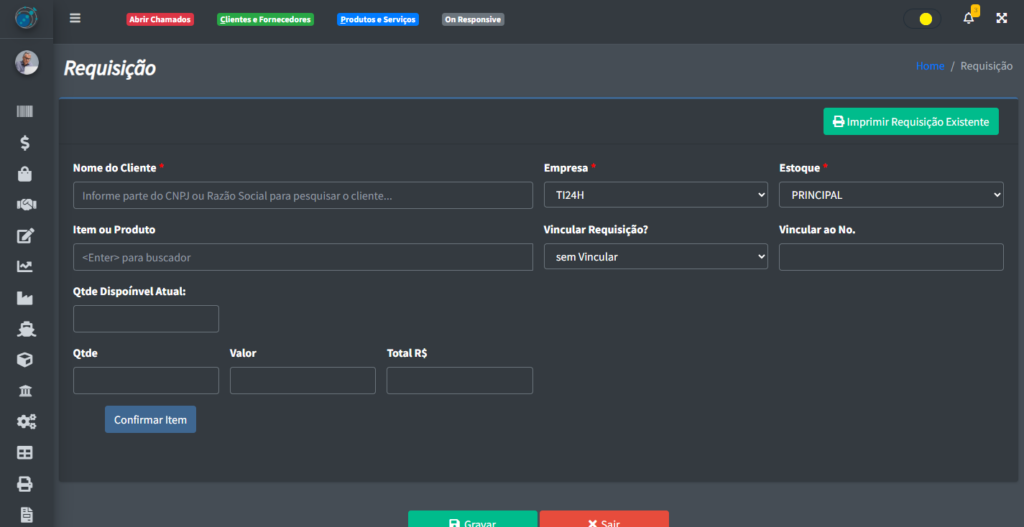Image resolution: width=1024 pixels, height=527 pixels.
Task: Toggle sidebar with hamburger menu icon
Action: pyautogui.click(x=75, y=18)
